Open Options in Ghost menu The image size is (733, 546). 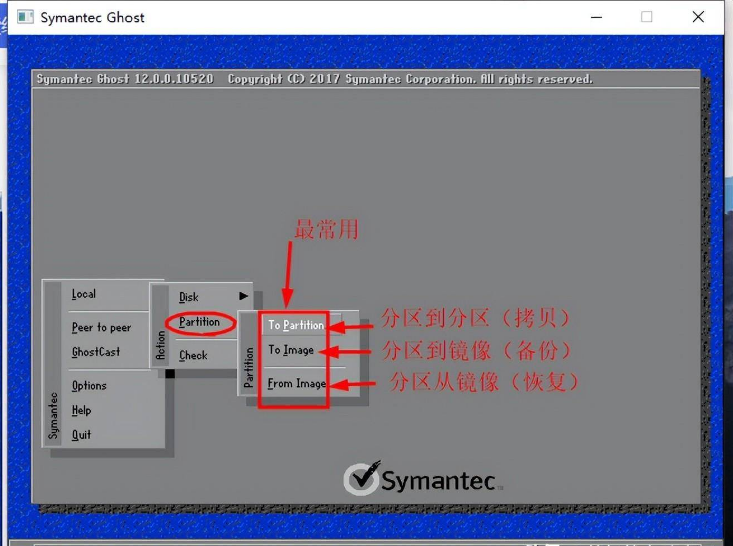[89, 386]
